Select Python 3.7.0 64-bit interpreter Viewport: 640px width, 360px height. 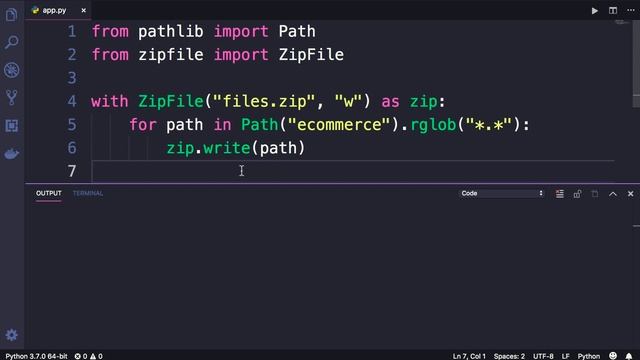click(36, 356)
